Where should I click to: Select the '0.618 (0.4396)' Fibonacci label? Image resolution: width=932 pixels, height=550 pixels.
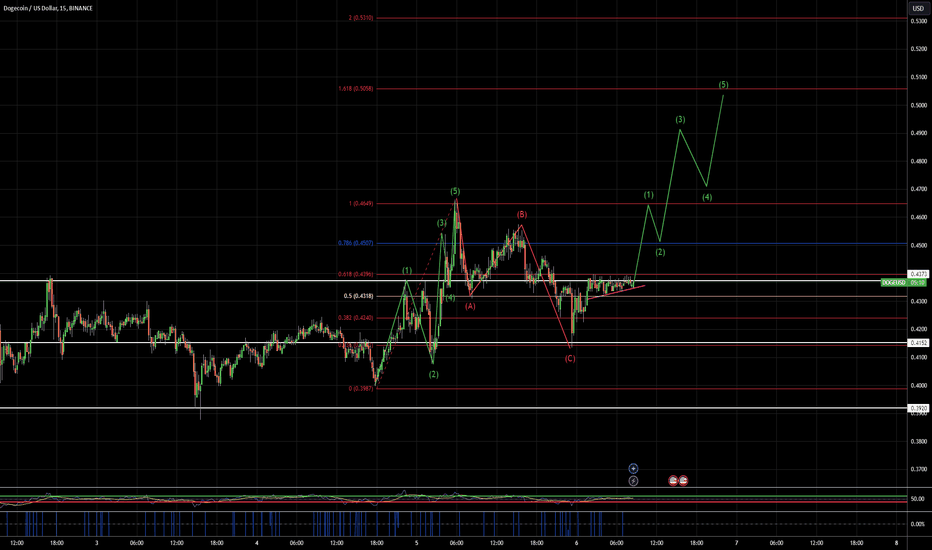(x=356, y=275)
